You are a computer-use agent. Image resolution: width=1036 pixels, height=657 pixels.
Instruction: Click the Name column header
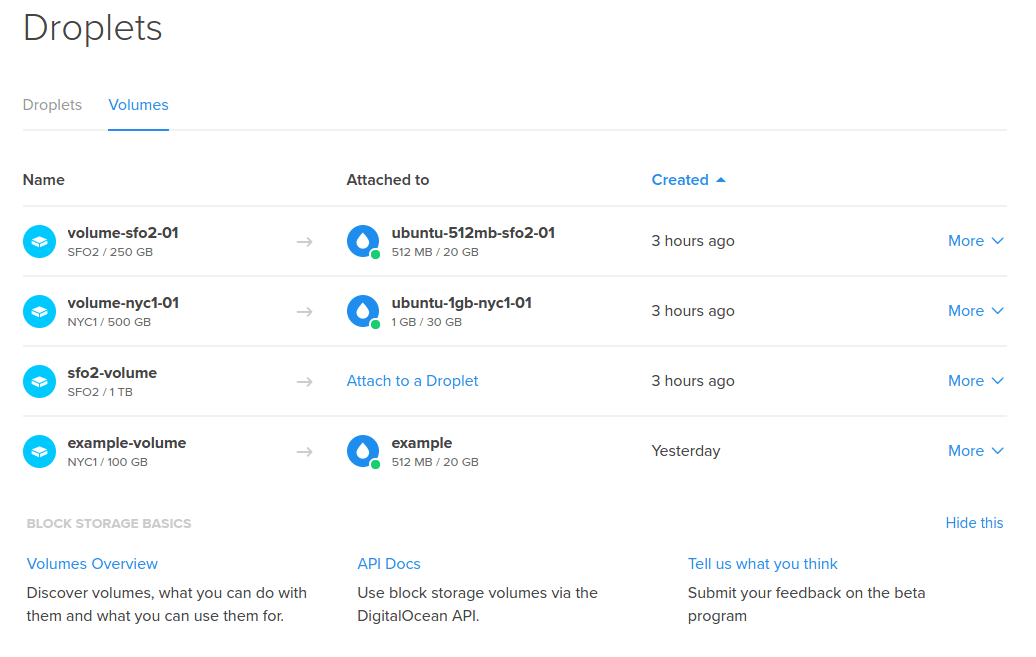point(44,180)
